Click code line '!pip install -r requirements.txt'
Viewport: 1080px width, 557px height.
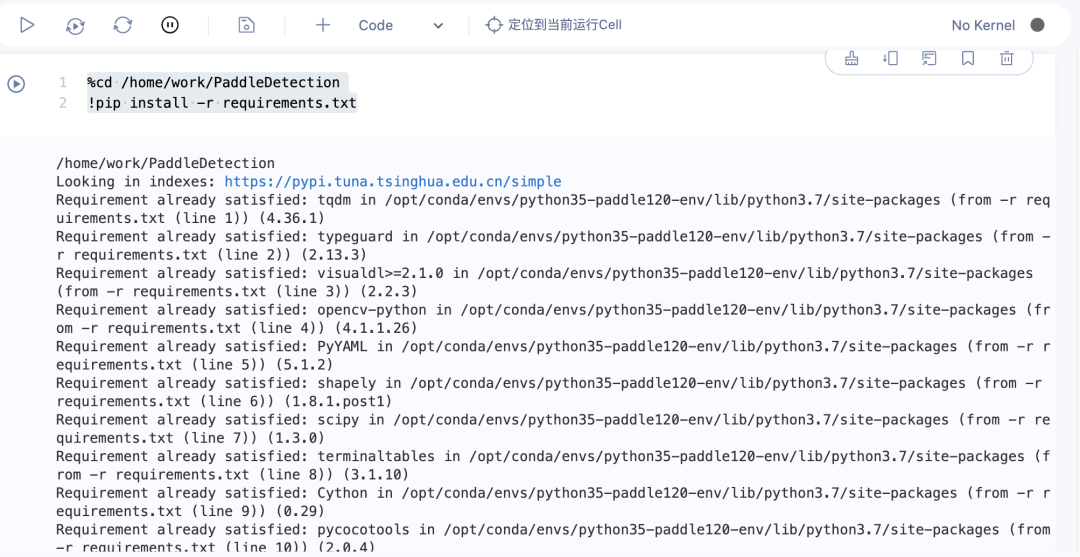tap(222, 104)
